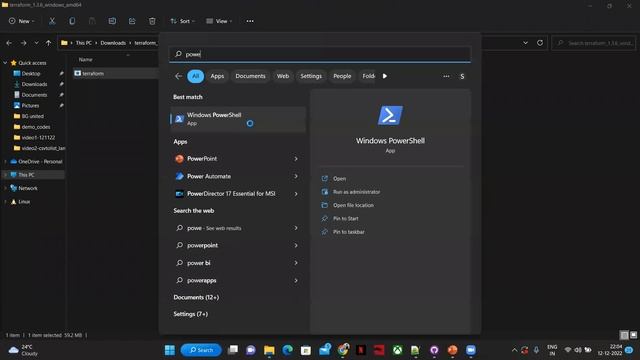The width and height of the screenshot is (640, 360).
Task: Click the Delete trash icon in toolbar
Action: coord(152,21)
